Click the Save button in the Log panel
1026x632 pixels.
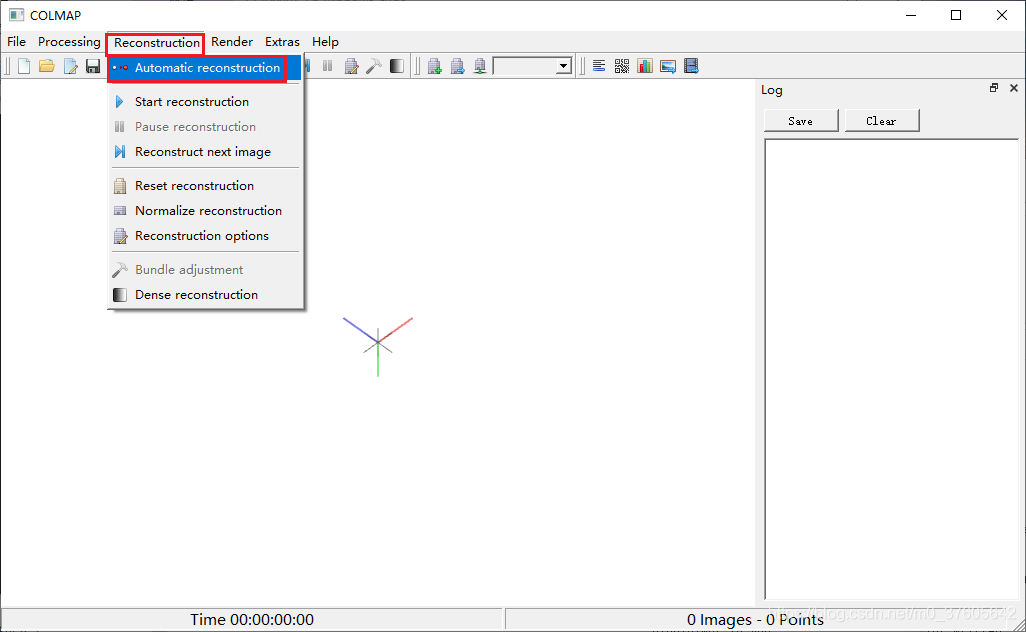point(801,121)
